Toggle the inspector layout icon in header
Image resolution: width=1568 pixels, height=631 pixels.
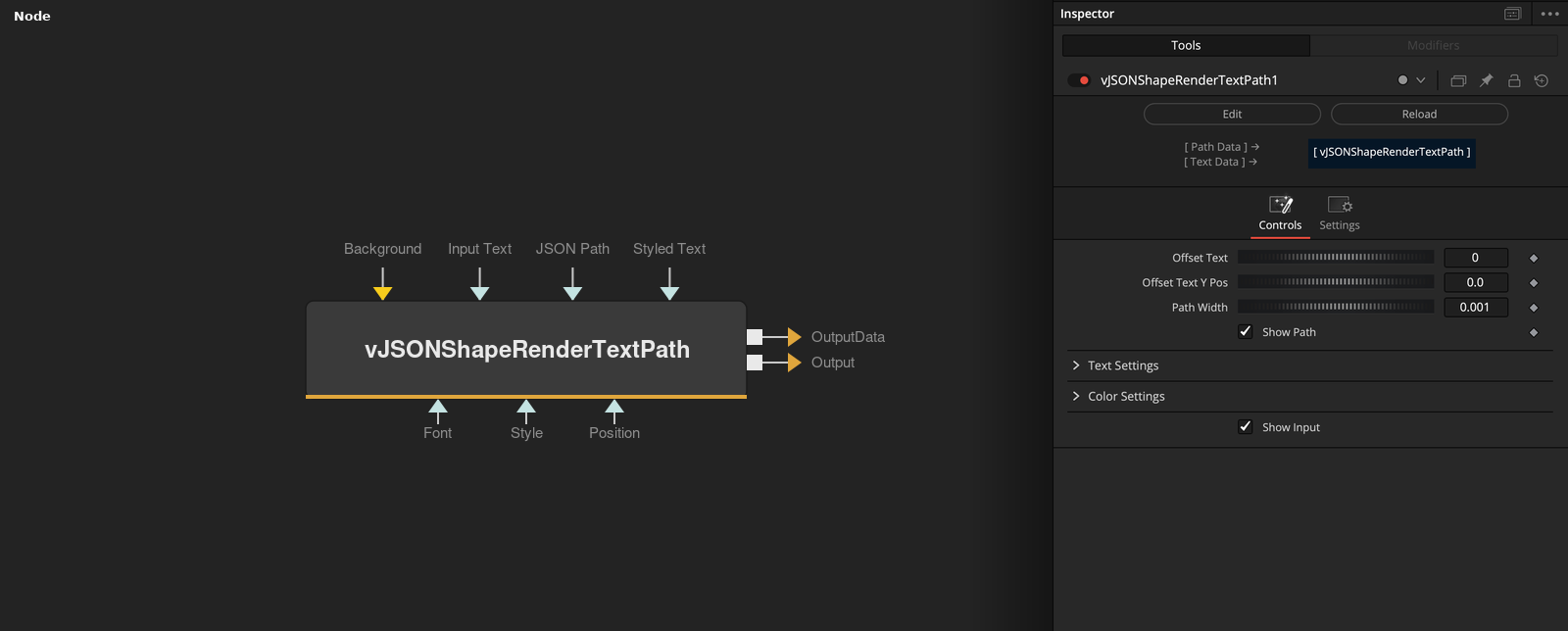click(1512, 14)
